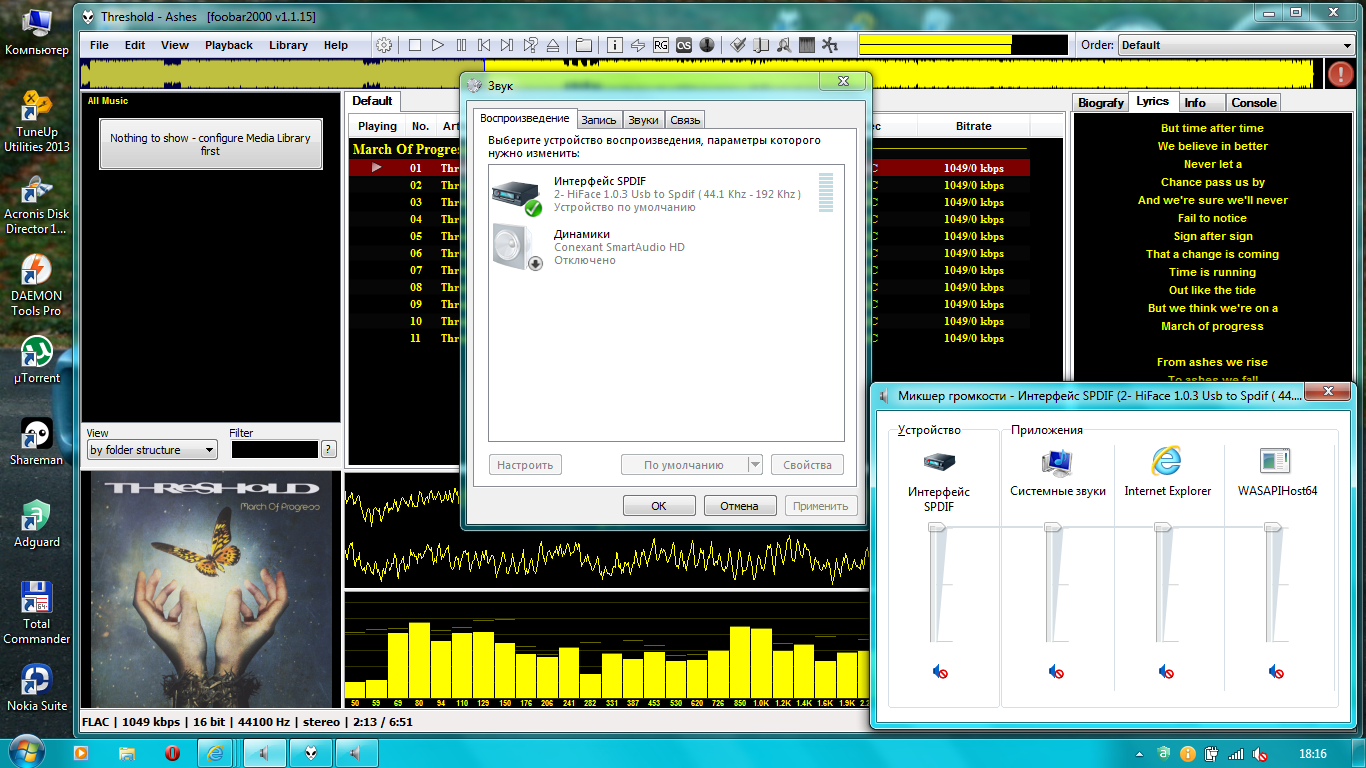Image resolution: width=1366 pixels, height=768 pixels.
Task: Click the Last.fm scrobbler icon
Action: 684,45
